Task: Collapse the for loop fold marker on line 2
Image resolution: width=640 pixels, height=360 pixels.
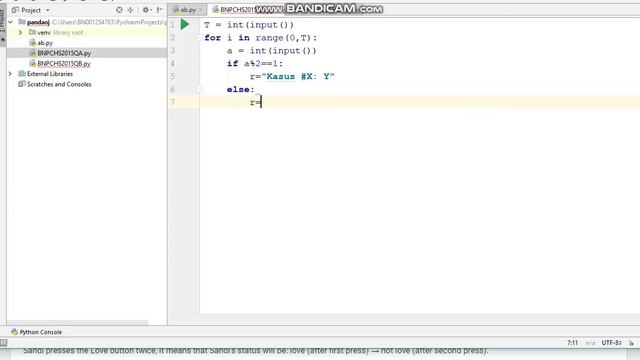Action: (200, 38)
